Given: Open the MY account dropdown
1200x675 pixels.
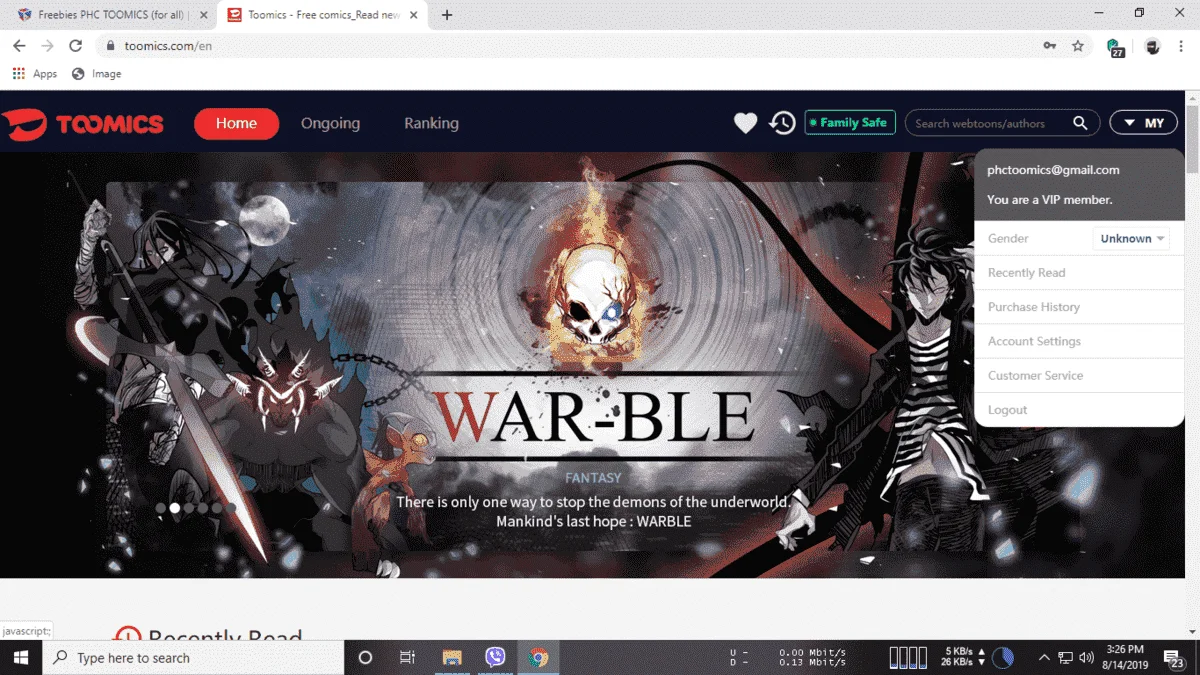Looking at the screenshot, I should 1145,123.
